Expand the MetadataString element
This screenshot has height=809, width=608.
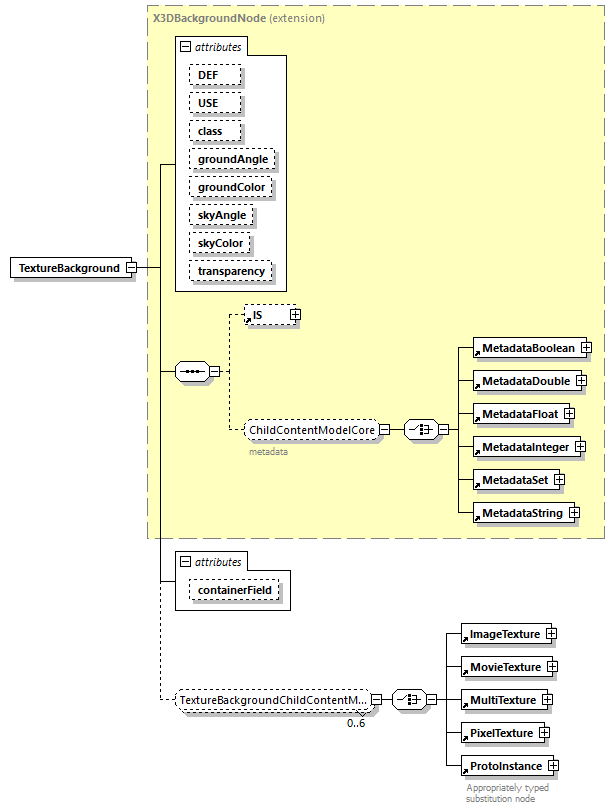[574, 513]
